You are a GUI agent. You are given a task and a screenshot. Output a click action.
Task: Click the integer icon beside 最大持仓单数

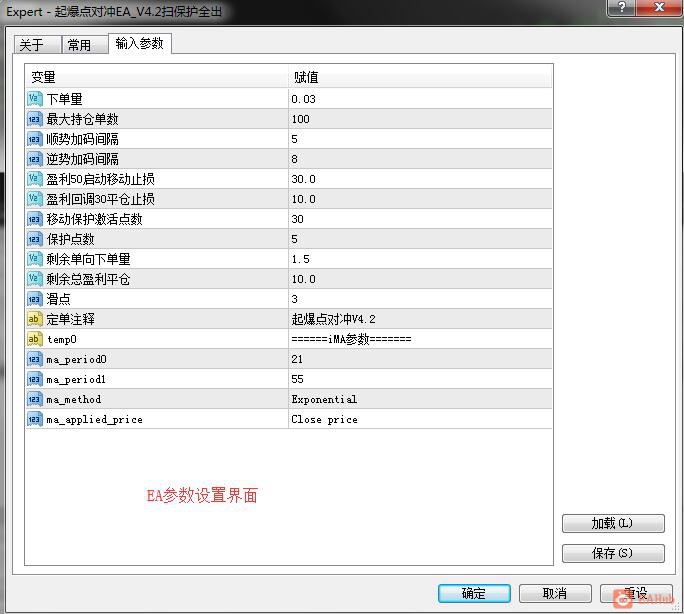[x=34, y=119]
